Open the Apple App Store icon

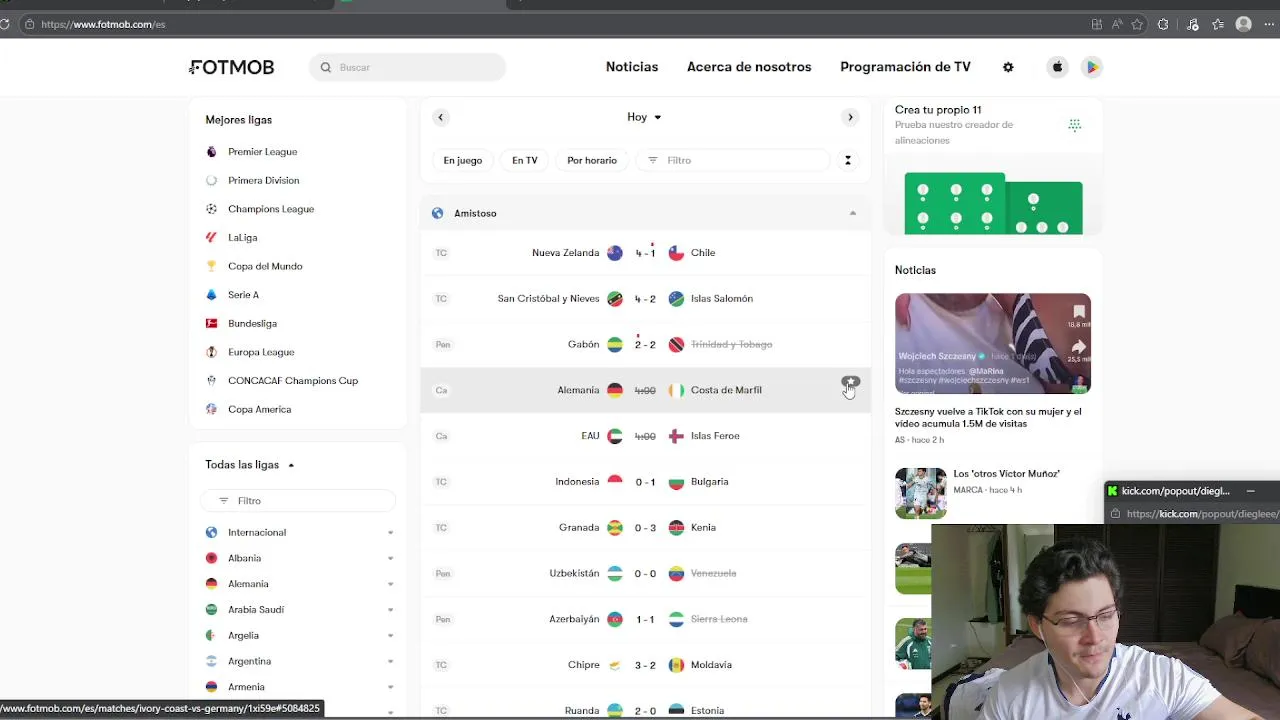coord(1057,67)
